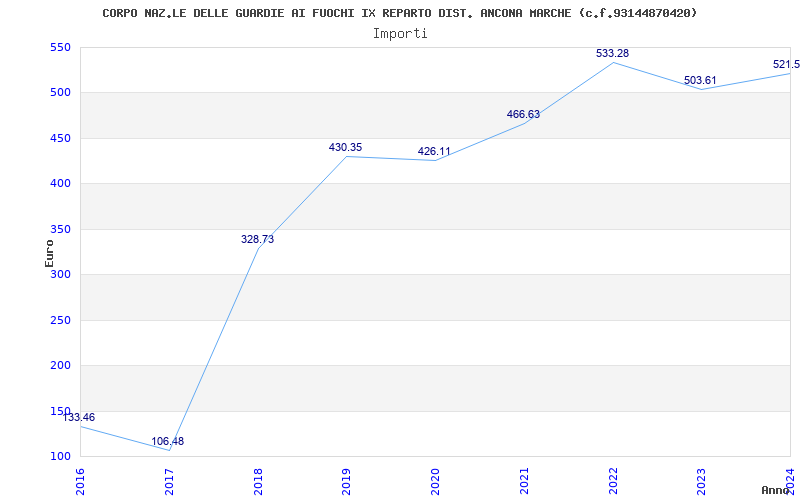The image size is (800, 500).
Task: Click the x-axis year 2022
Action: pos(613,482)
